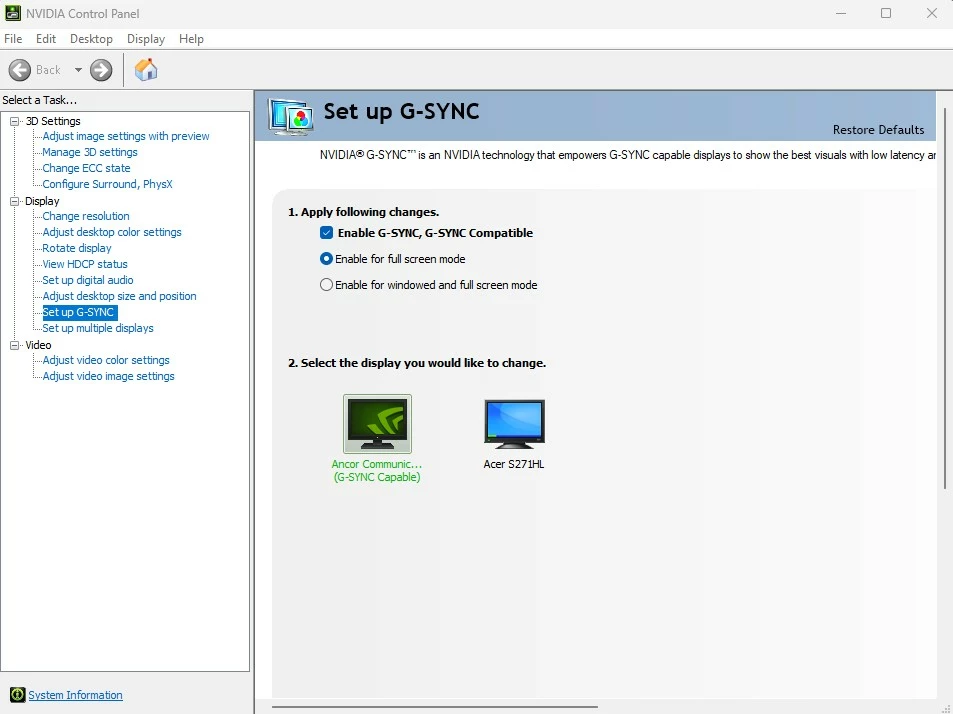Open Configure Surround, PhysX
The width and height of the screenshot is (953, 714).
(108, 184)
